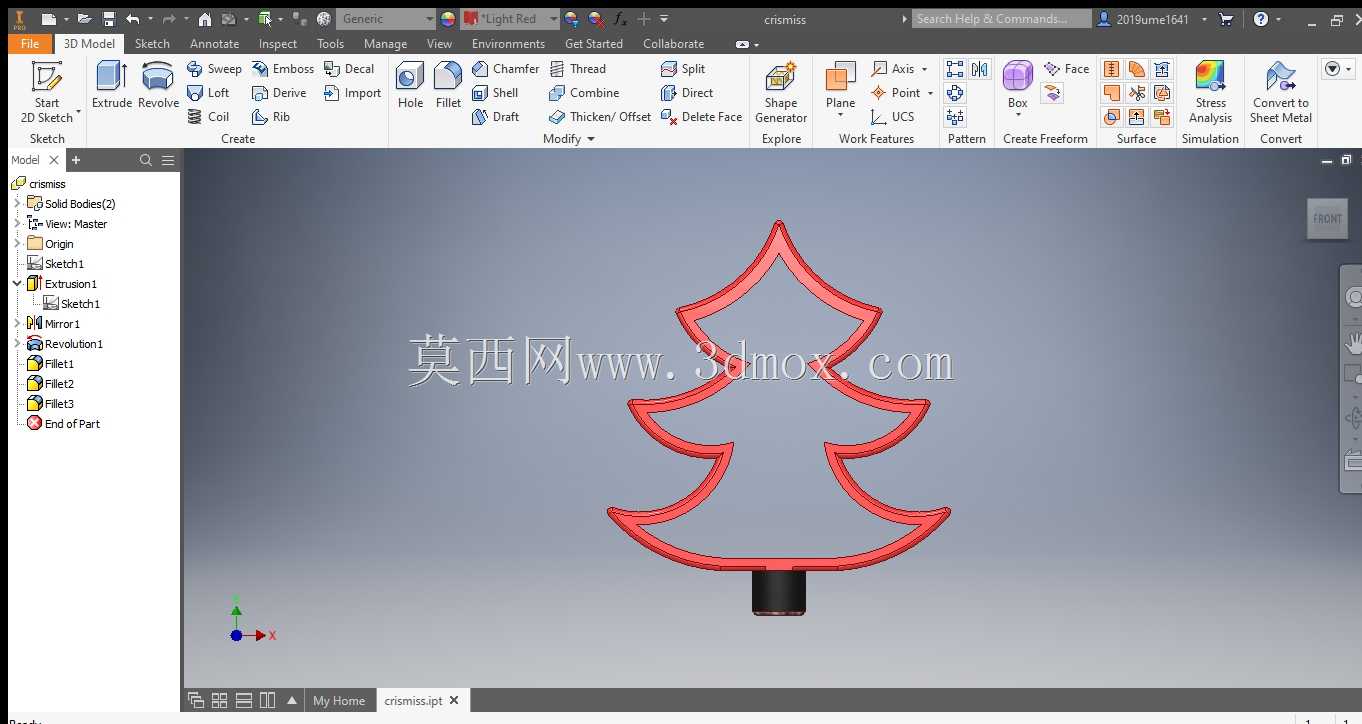The height and width of the screenshot is (724, 1362).
Task: Select Thicken/ Offset tool
Action: coord(600,117)
